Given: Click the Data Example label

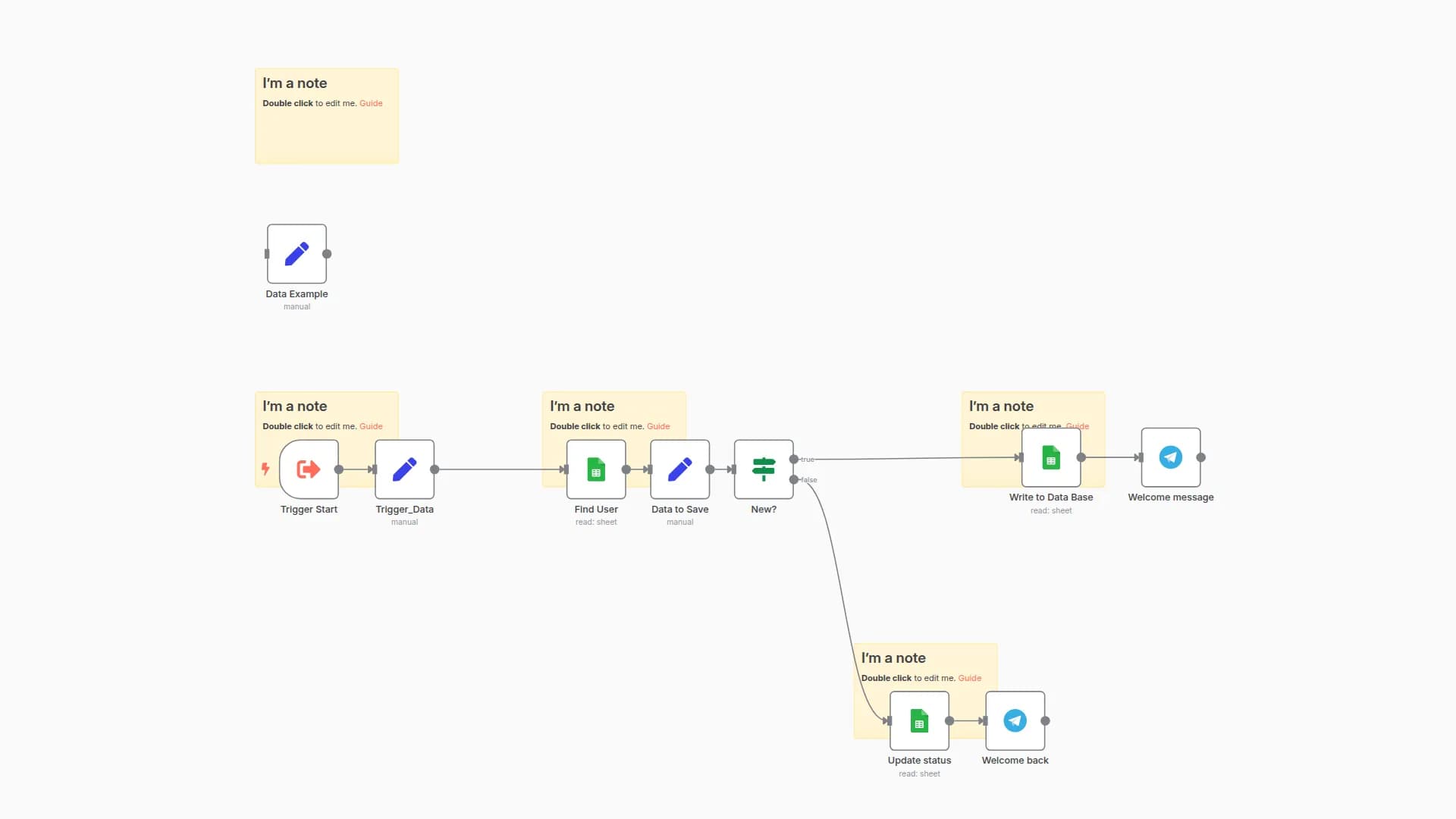Looking at the screenshot, I should click(x=297, y=294).
